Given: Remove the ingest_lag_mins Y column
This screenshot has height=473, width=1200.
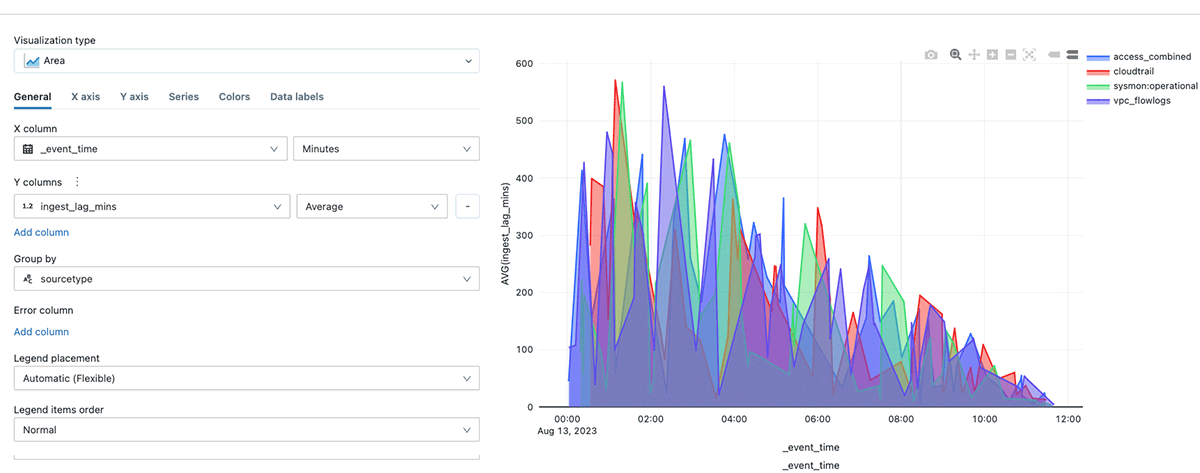Looking at the screenshot, I should pos(466,207).
